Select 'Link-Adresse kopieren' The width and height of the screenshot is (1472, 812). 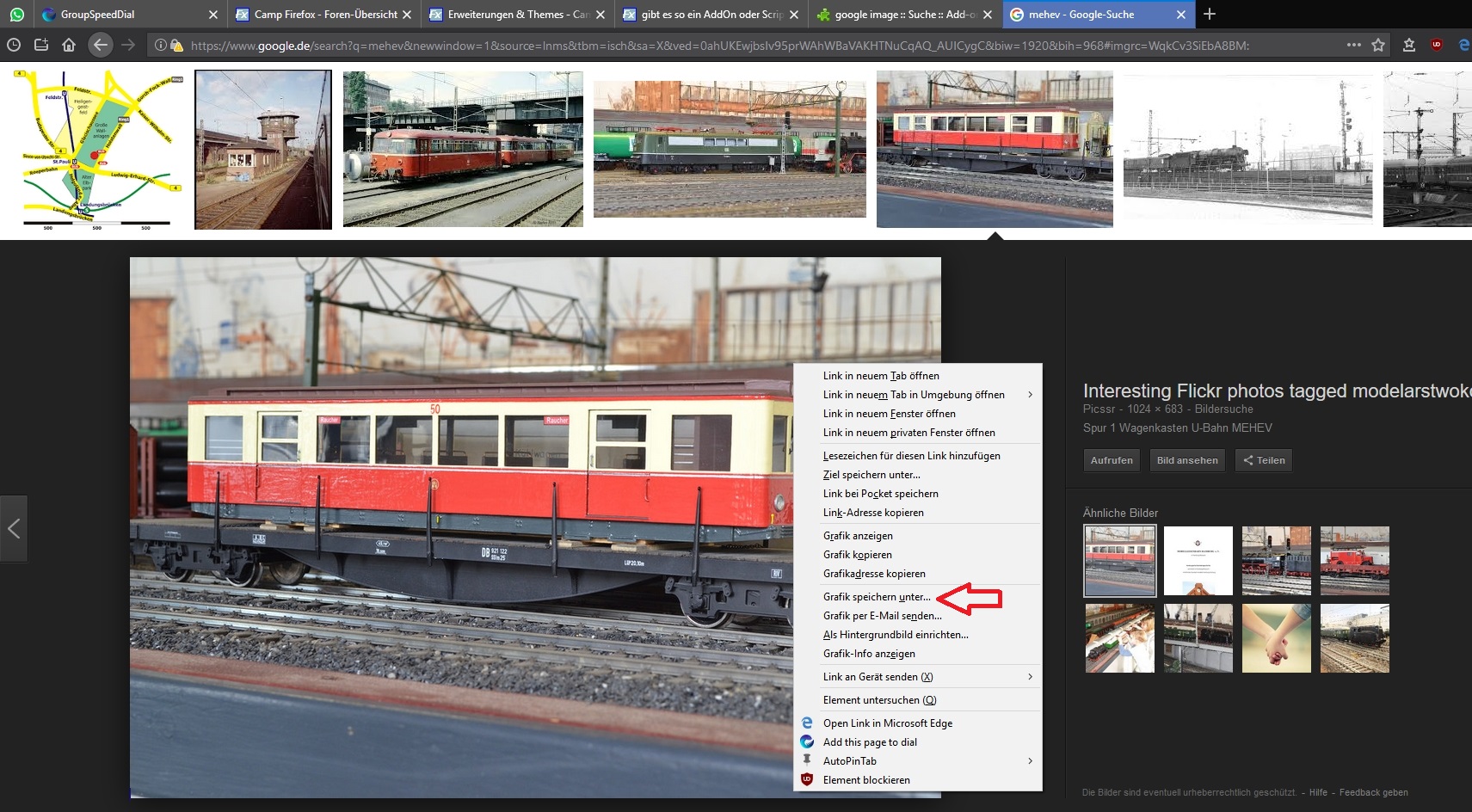point(918,513)
